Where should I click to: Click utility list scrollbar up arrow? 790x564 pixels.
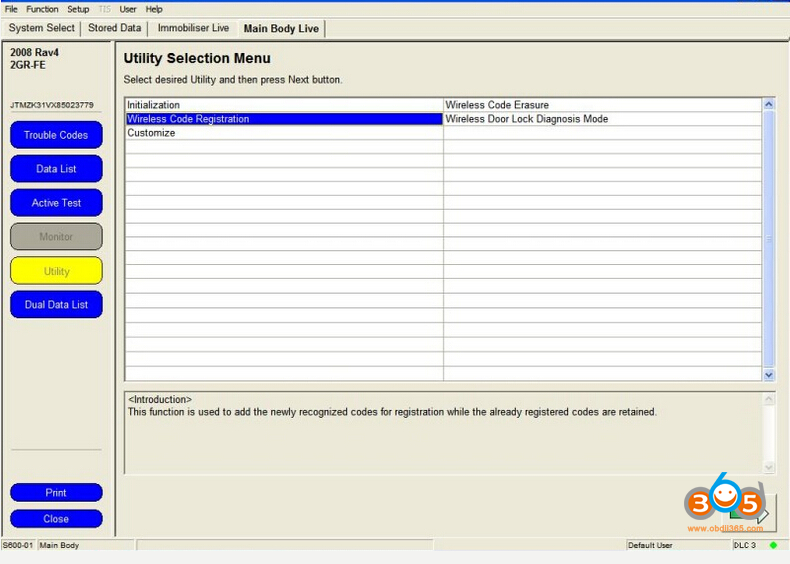[768, 104]
